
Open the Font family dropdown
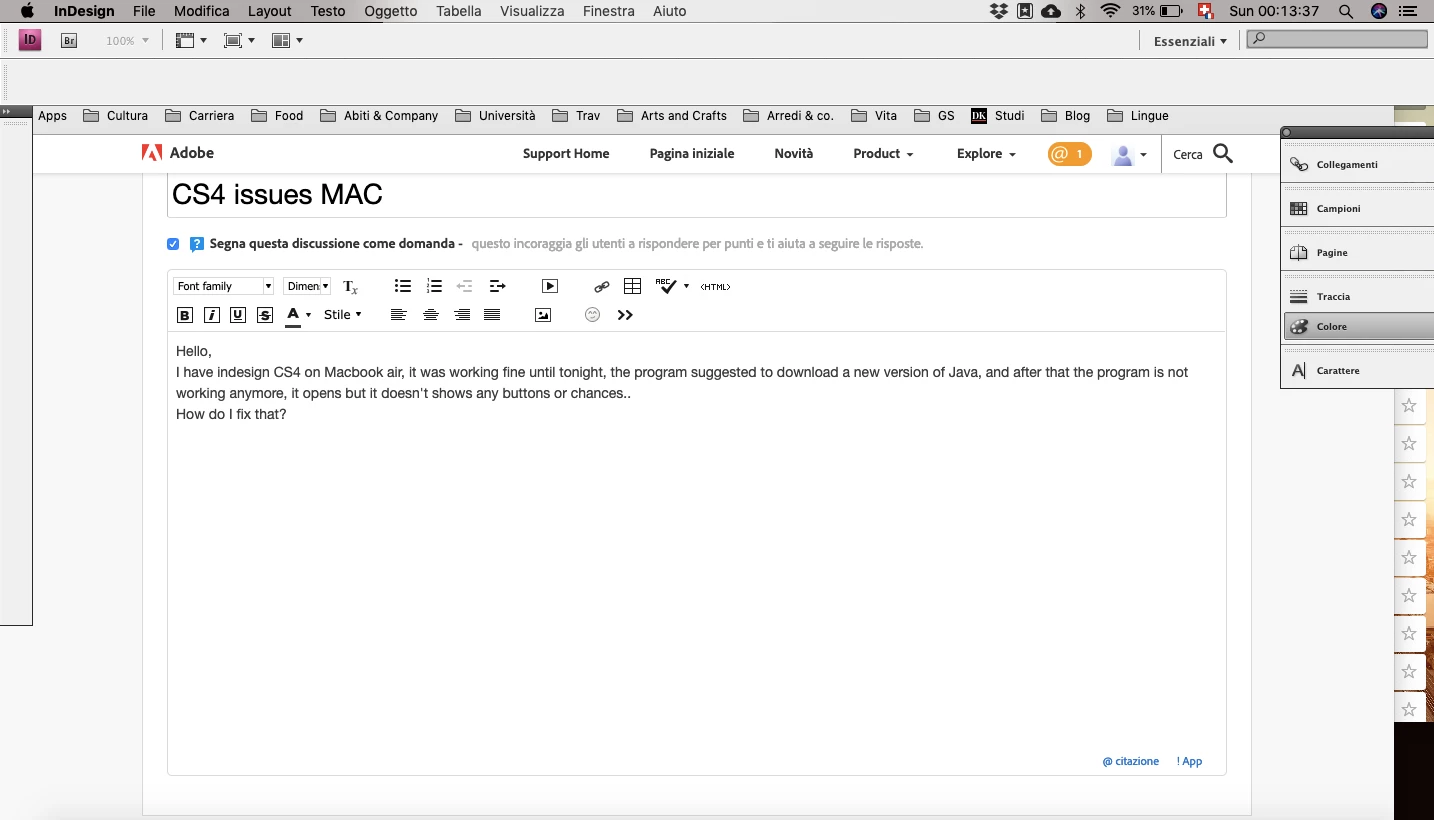(x=224, y=286)
